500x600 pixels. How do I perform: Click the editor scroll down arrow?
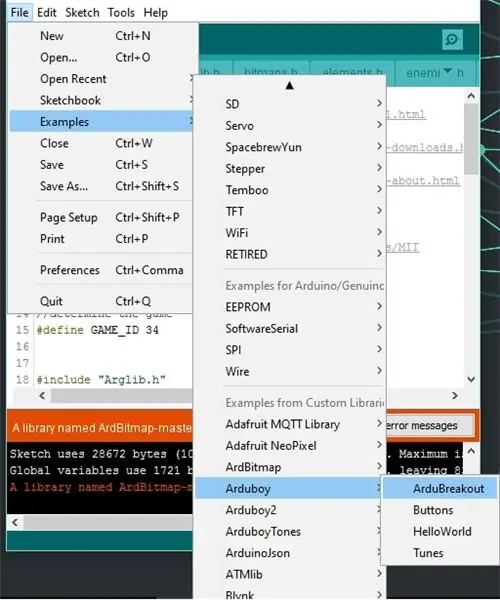pyautogui.click(x=471, y=379)
